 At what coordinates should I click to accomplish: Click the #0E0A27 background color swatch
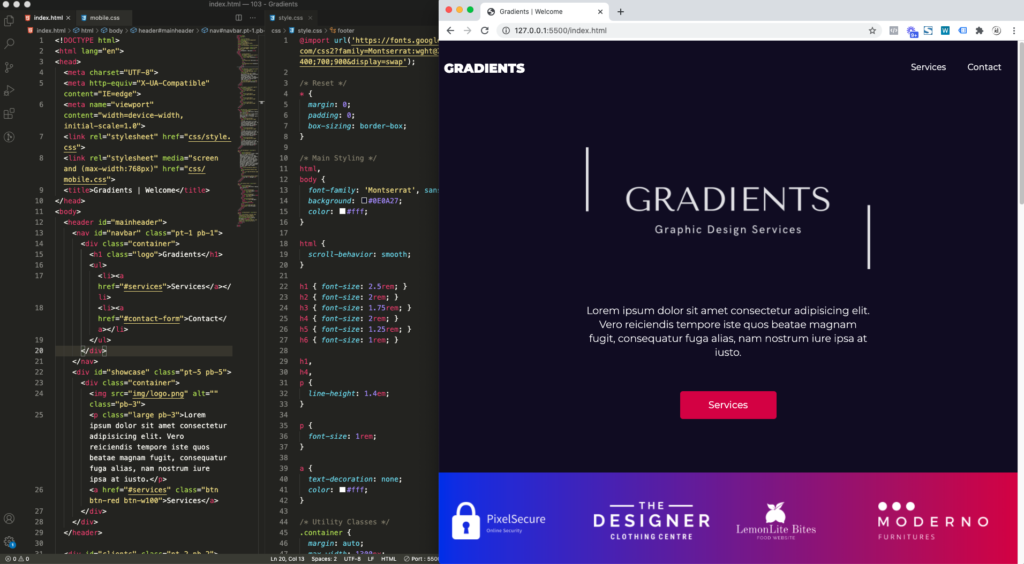point(364,200)
